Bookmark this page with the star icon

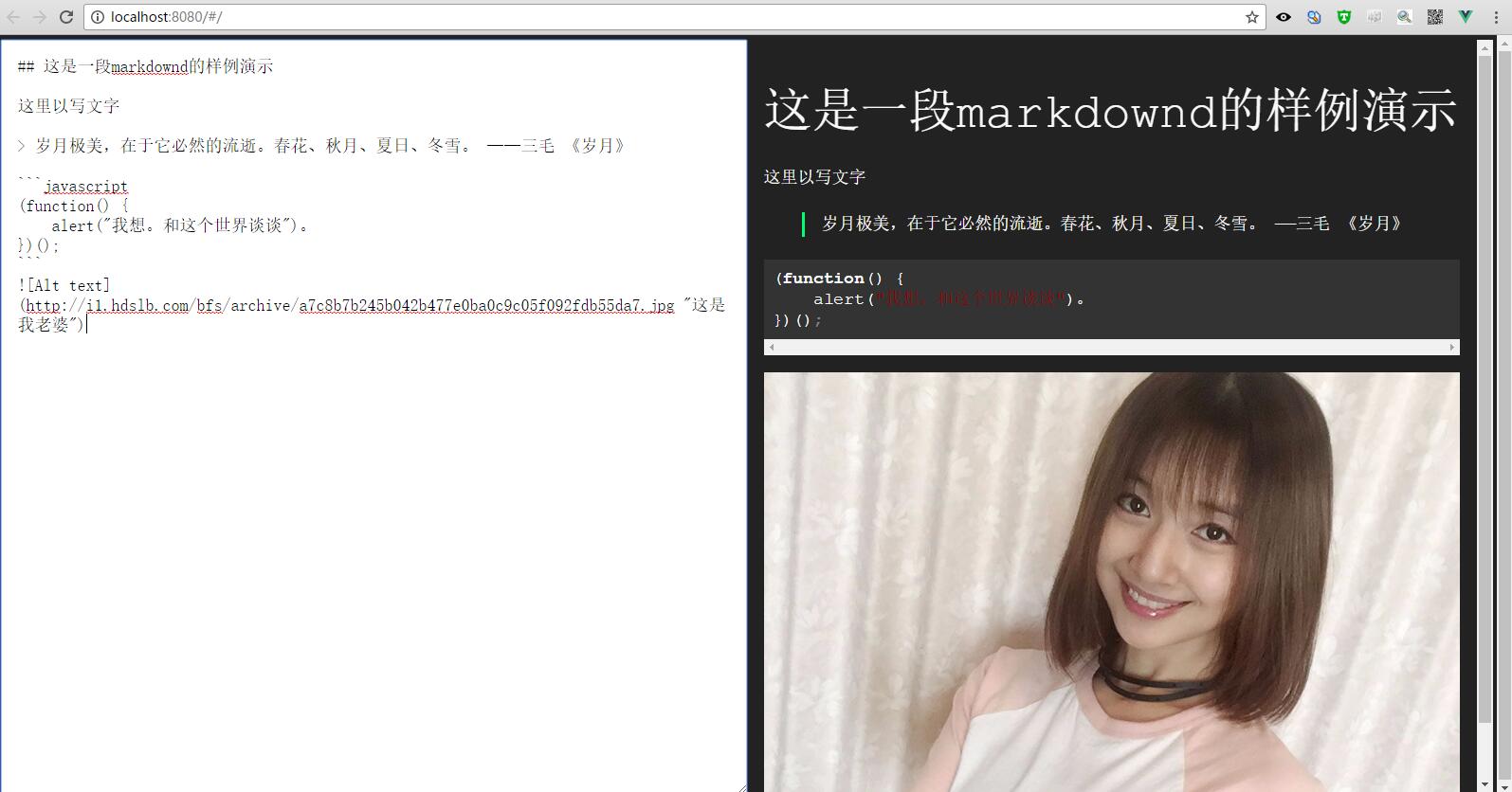pos(1251,17)
